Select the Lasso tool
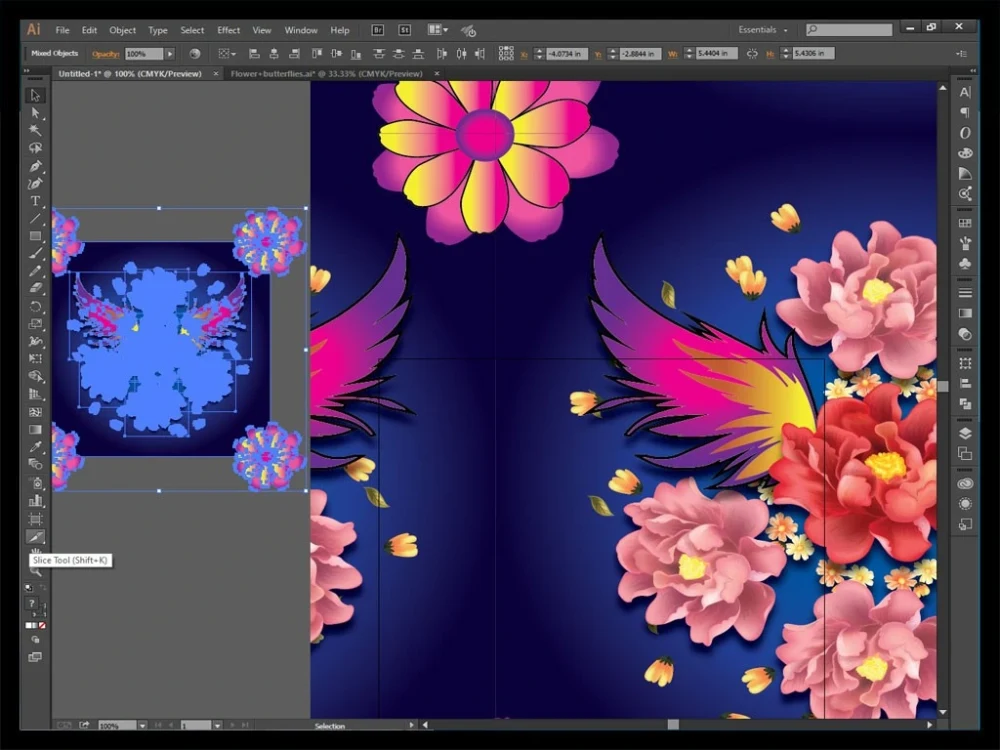1000x750 pixels. 35,148
